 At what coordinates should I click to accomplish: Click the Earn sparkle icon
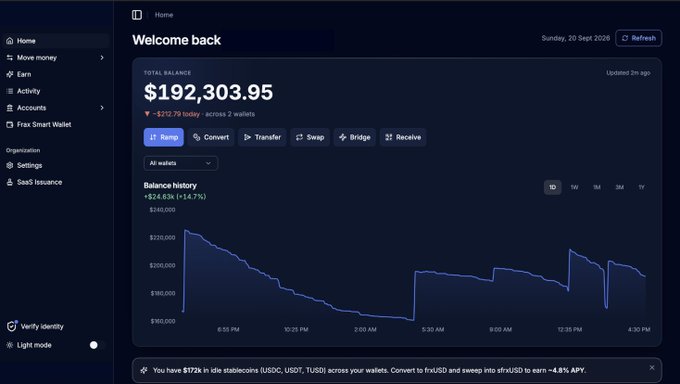[x=10, y=74]
